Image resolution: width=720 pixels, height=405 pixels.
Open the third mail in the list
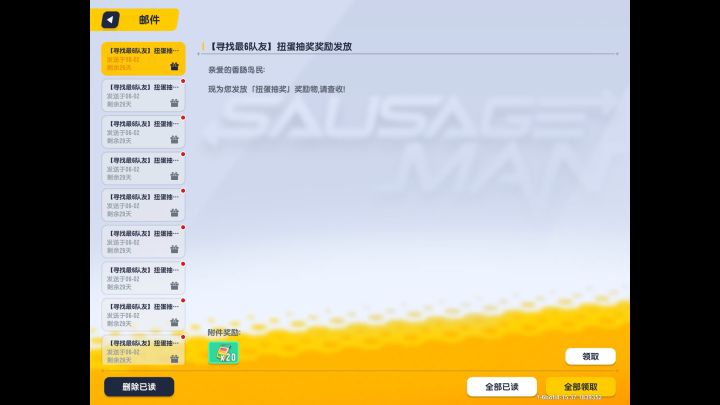tap(143, 132)
